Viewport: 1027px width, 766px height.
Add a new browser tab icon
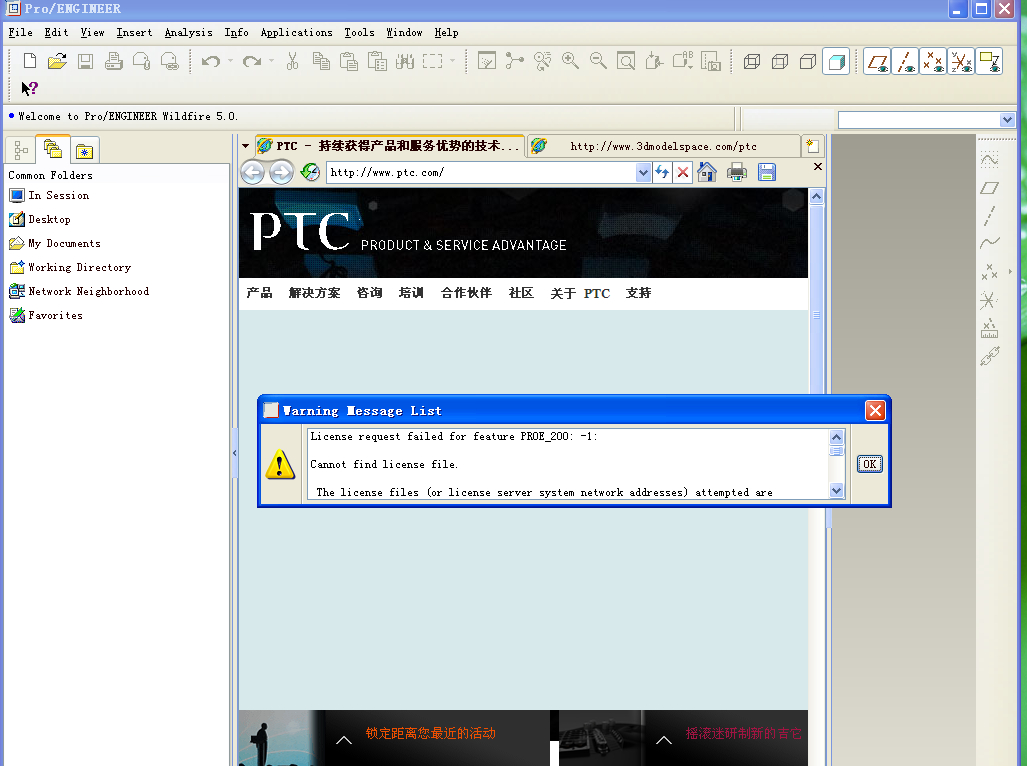(x=813, y=146)
